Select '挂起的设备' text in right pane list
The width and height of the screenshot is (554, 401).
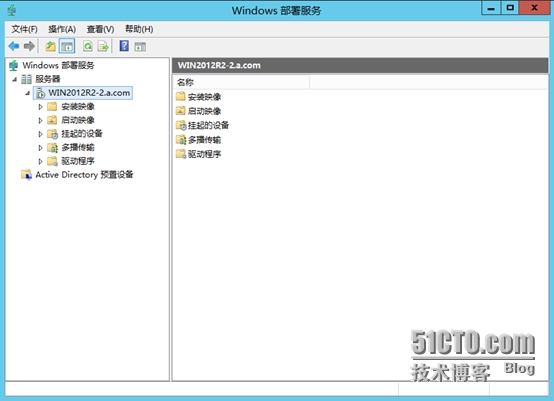tap(208, 125)
